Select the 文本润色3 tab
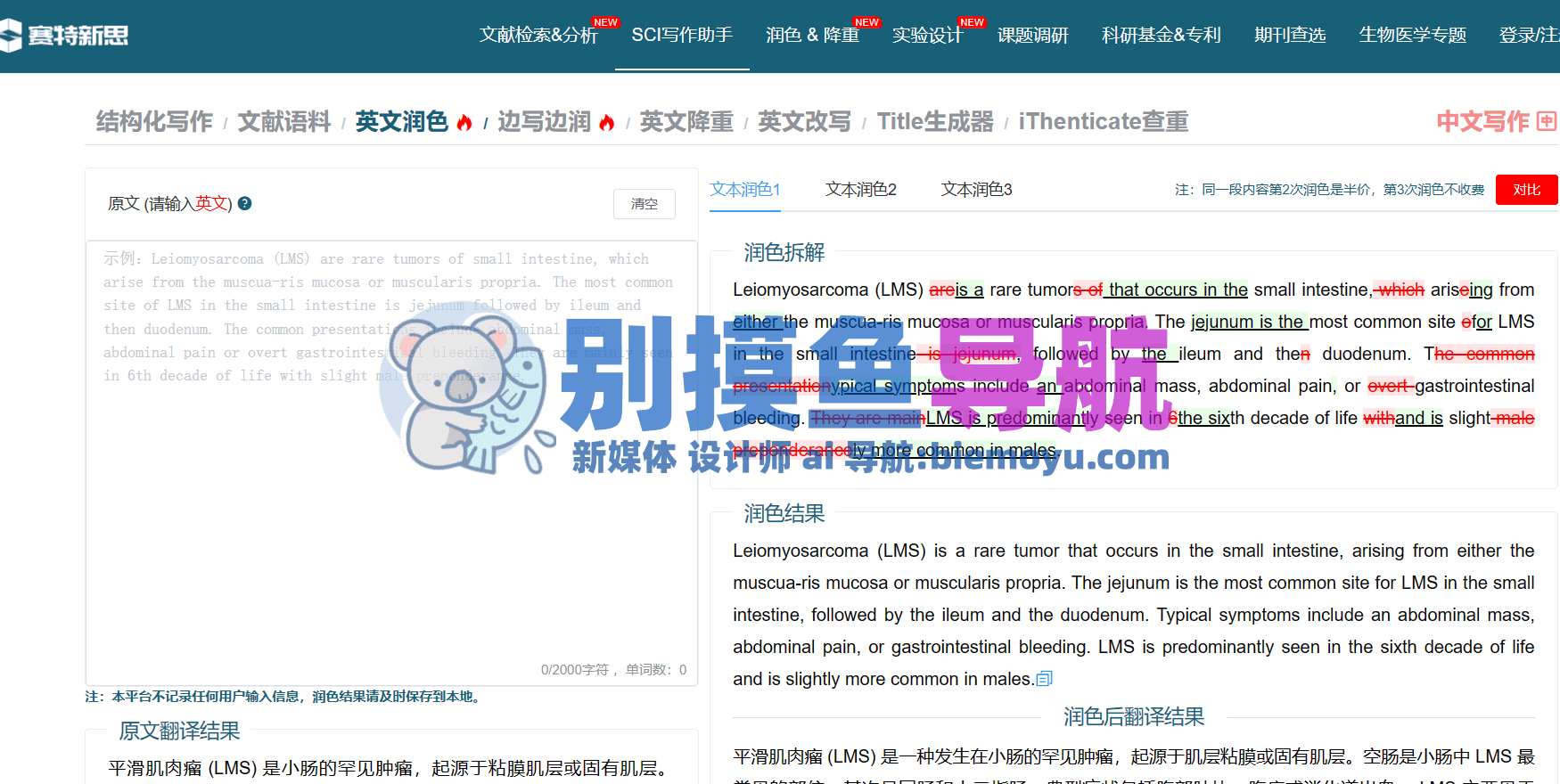 977,190
